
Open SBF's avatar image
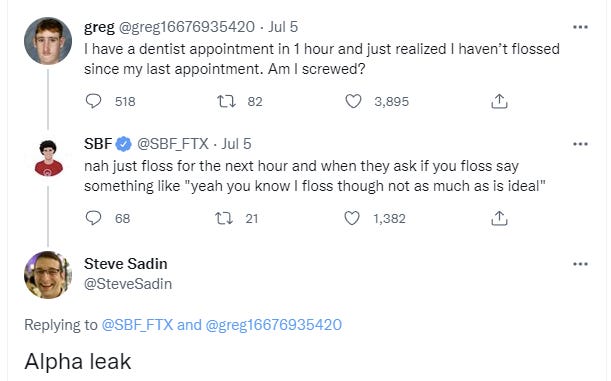coord(48,158)
